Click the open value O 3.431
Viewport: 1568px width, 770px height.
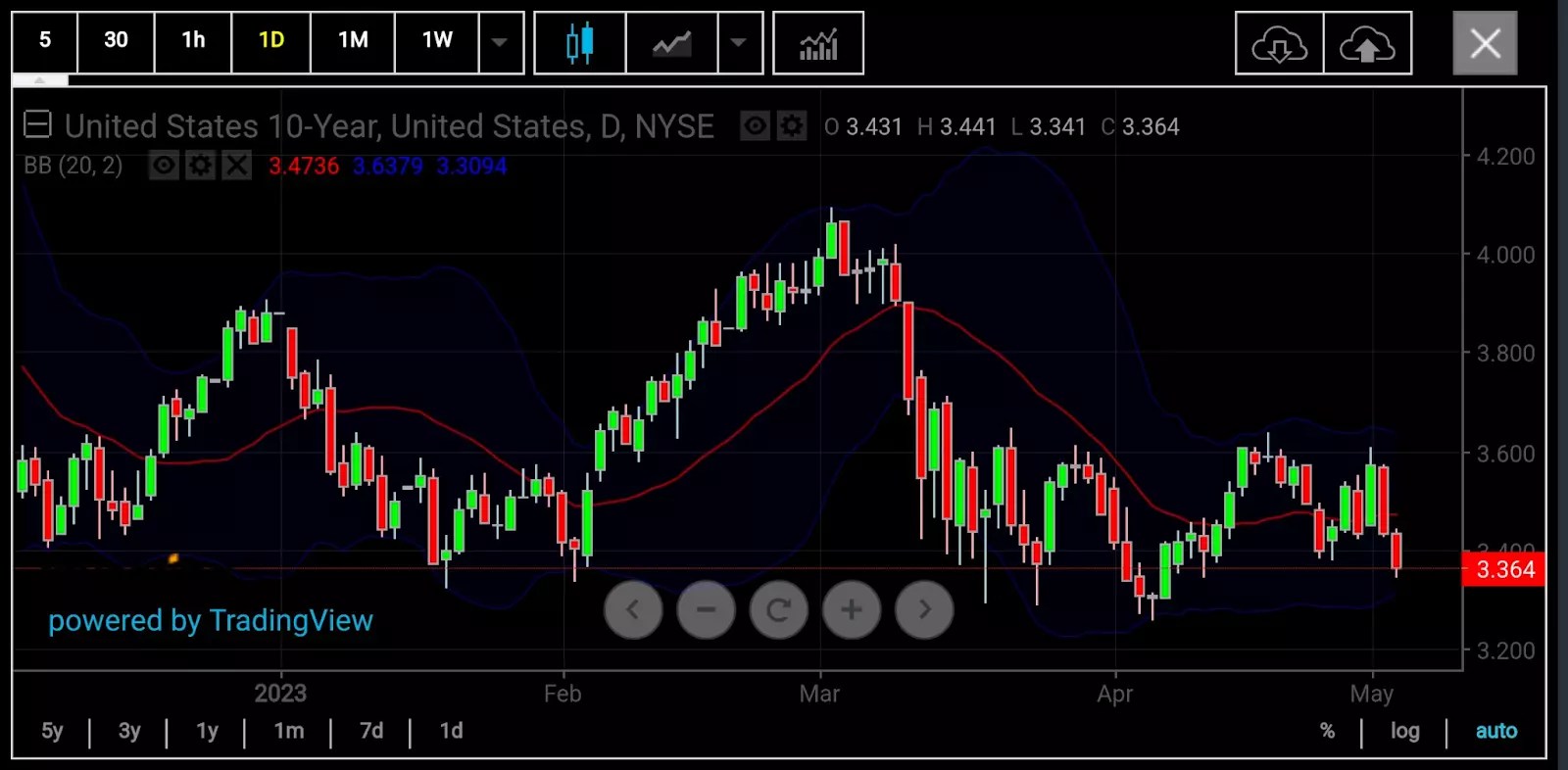point(862,127)
